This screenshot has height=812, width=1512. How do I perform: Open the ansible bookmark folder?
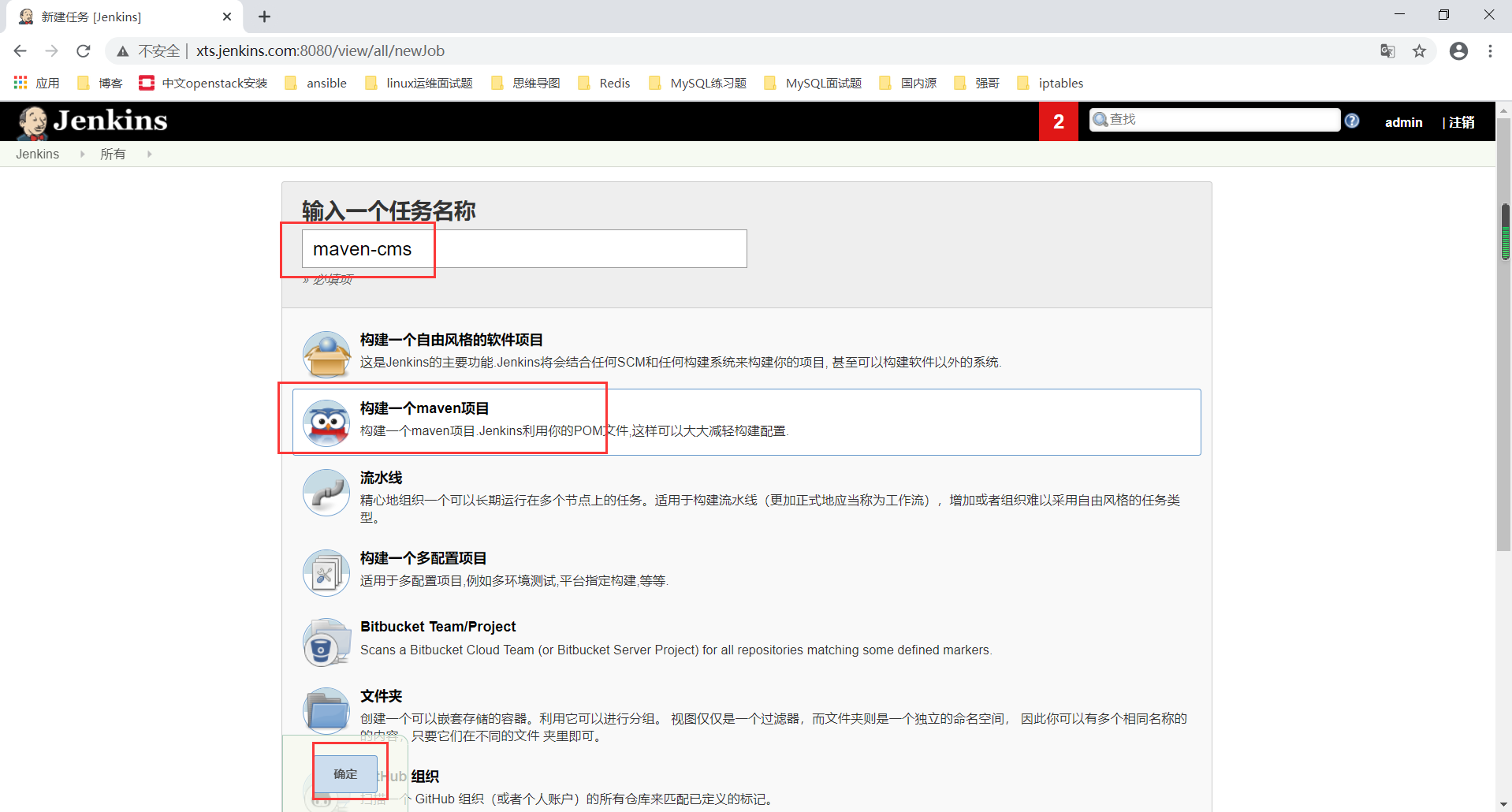315,83
